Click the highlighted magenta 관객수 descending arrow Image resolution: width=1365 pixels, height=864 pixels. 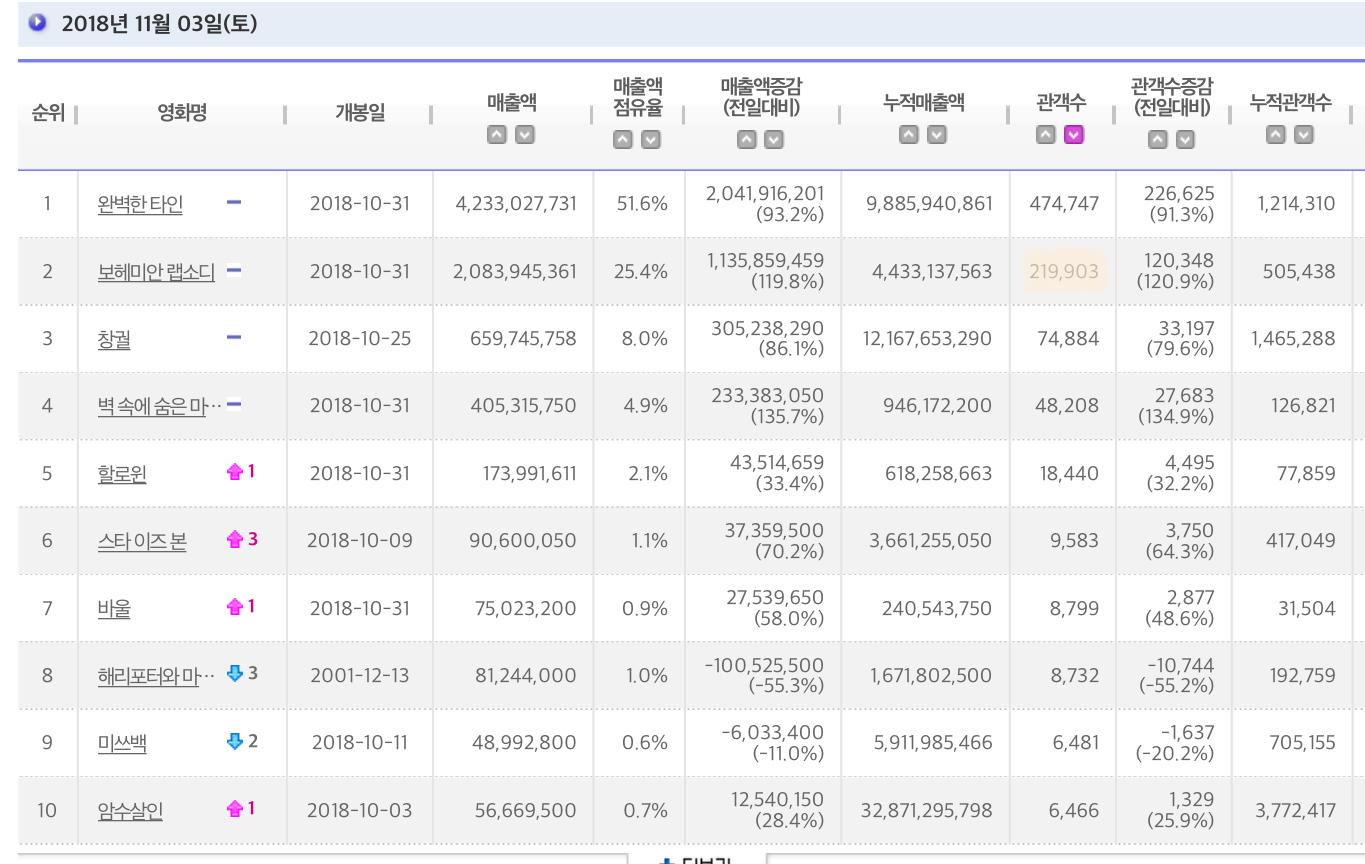1074,135
